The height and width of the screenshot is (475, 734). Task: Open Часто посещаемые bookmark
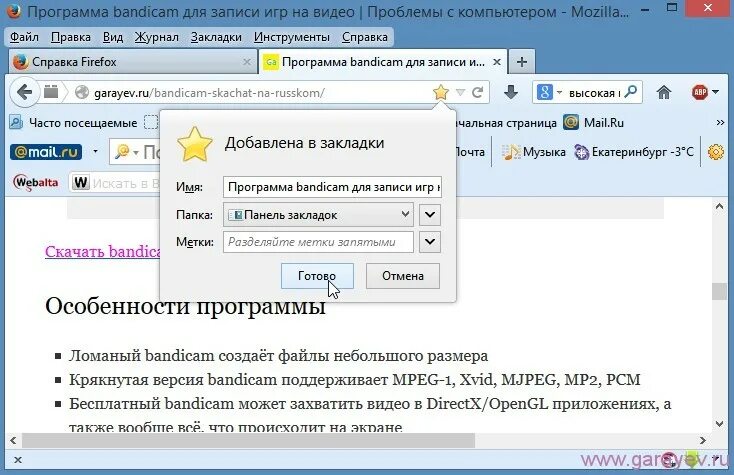click(x=73, y=123)
